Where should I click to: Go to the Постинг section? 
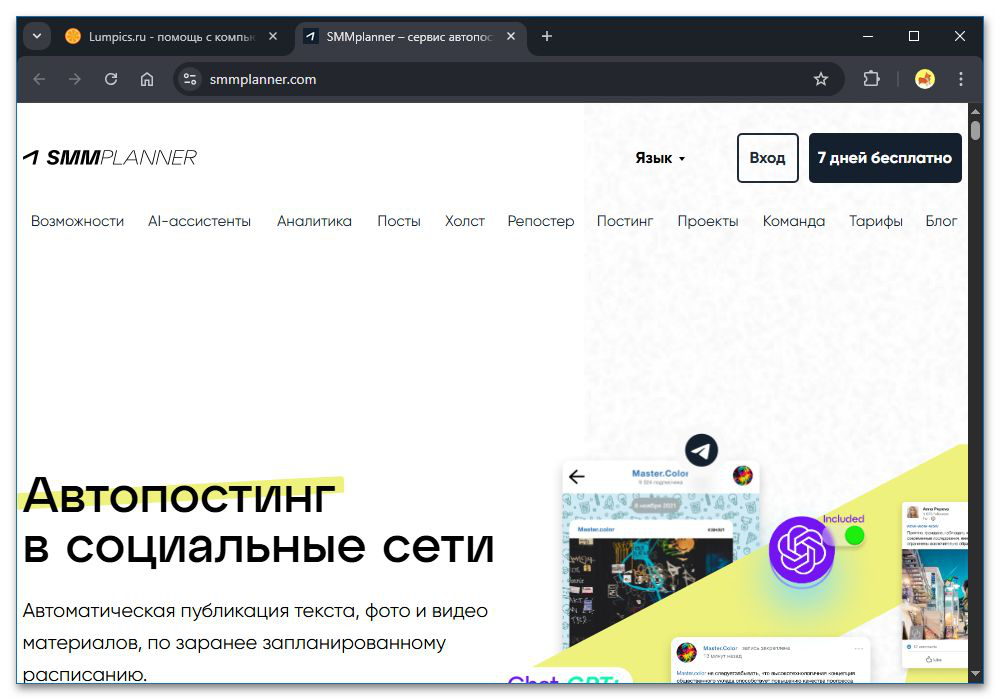tap(625, 221)
